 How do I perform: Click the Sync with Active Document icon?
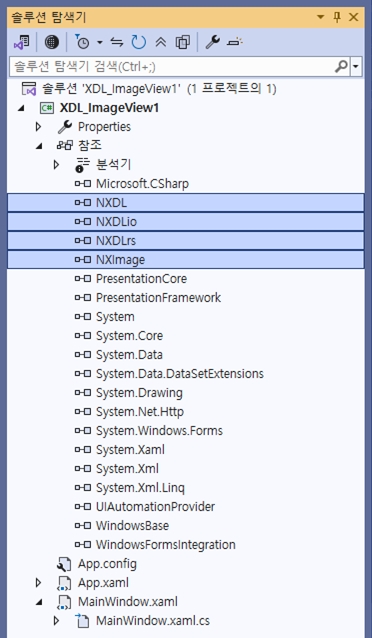pyautogui.click(x=117, y=42)
